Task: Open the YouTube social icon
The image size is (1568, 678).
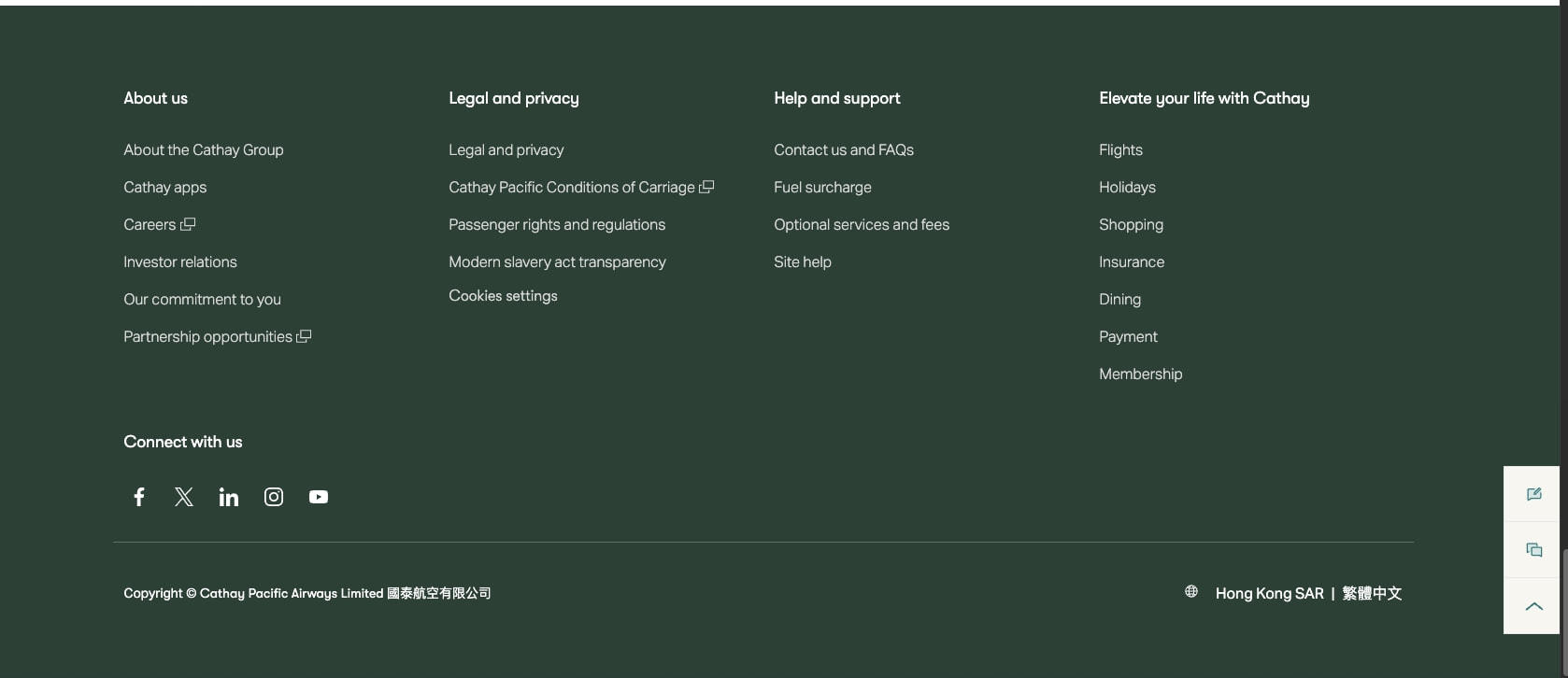Action: pos(319,497)
